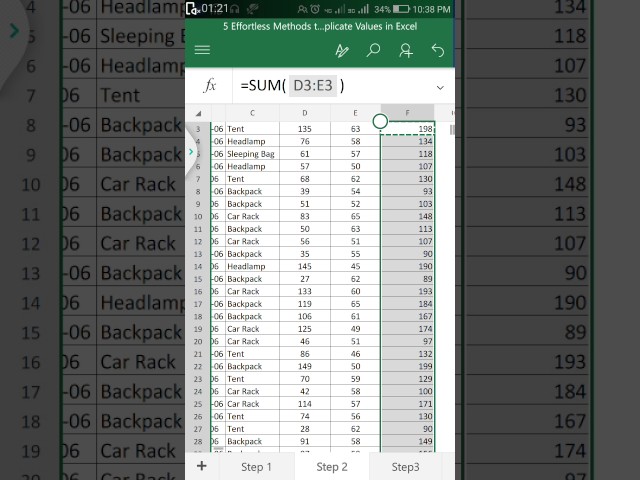The width and height of the screenshot is (640, 480).
Task: Open the search magnifier icon
Action: 373,51
